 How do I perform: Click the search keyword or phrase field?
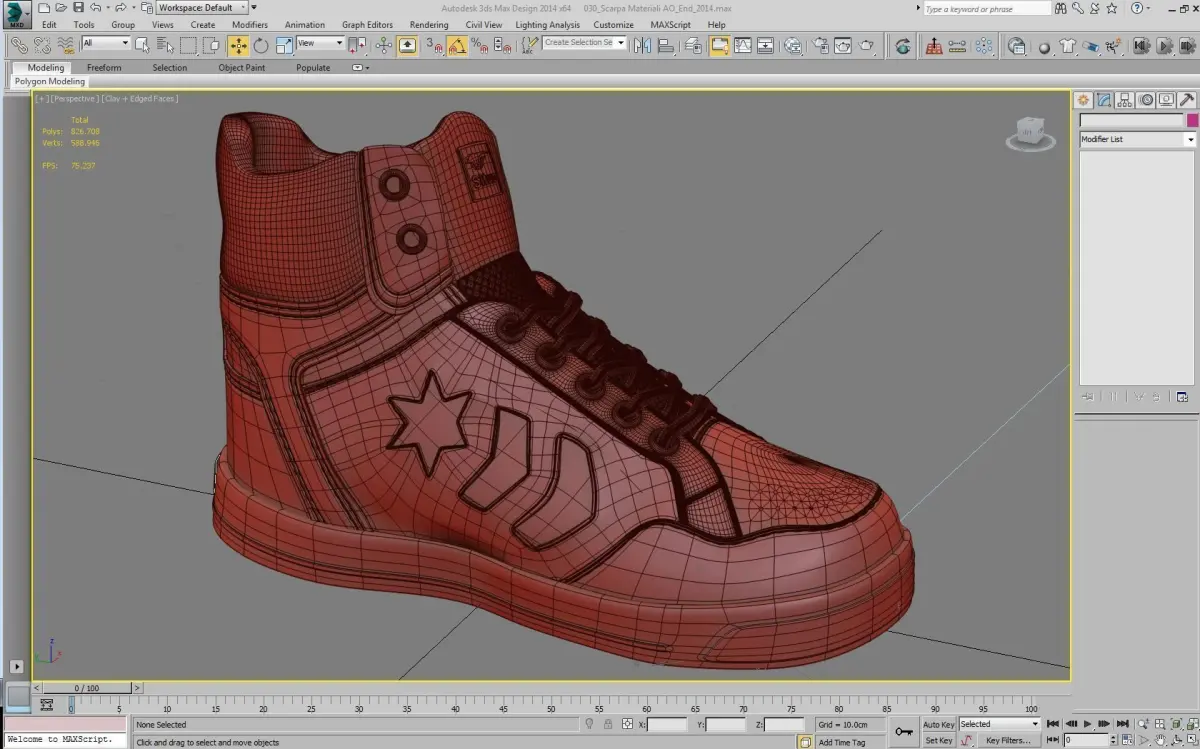(986, 9)
